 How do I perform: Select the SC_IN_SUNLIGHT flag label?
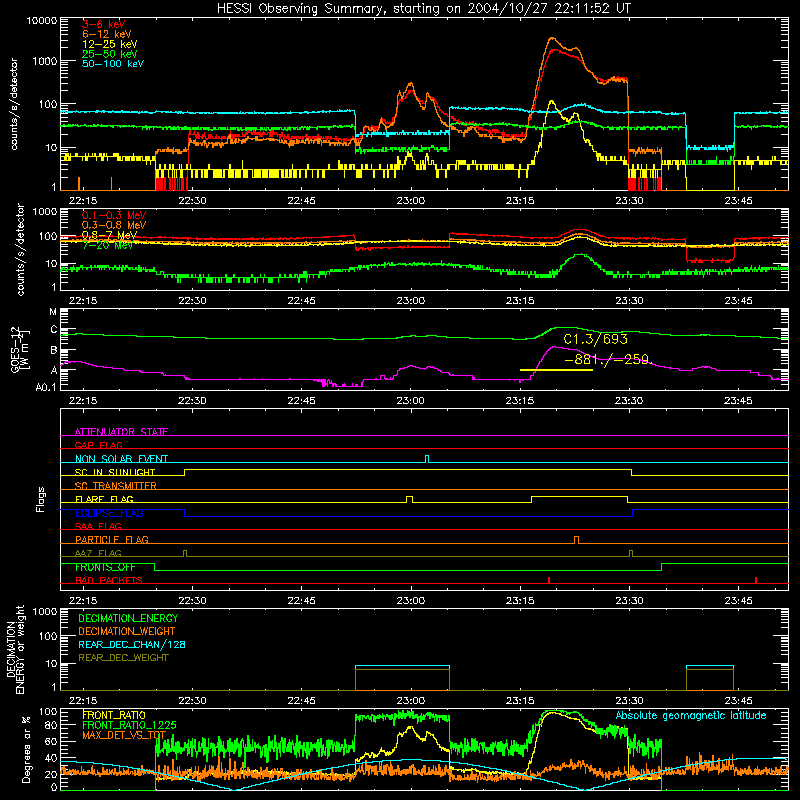pos(115,472)
